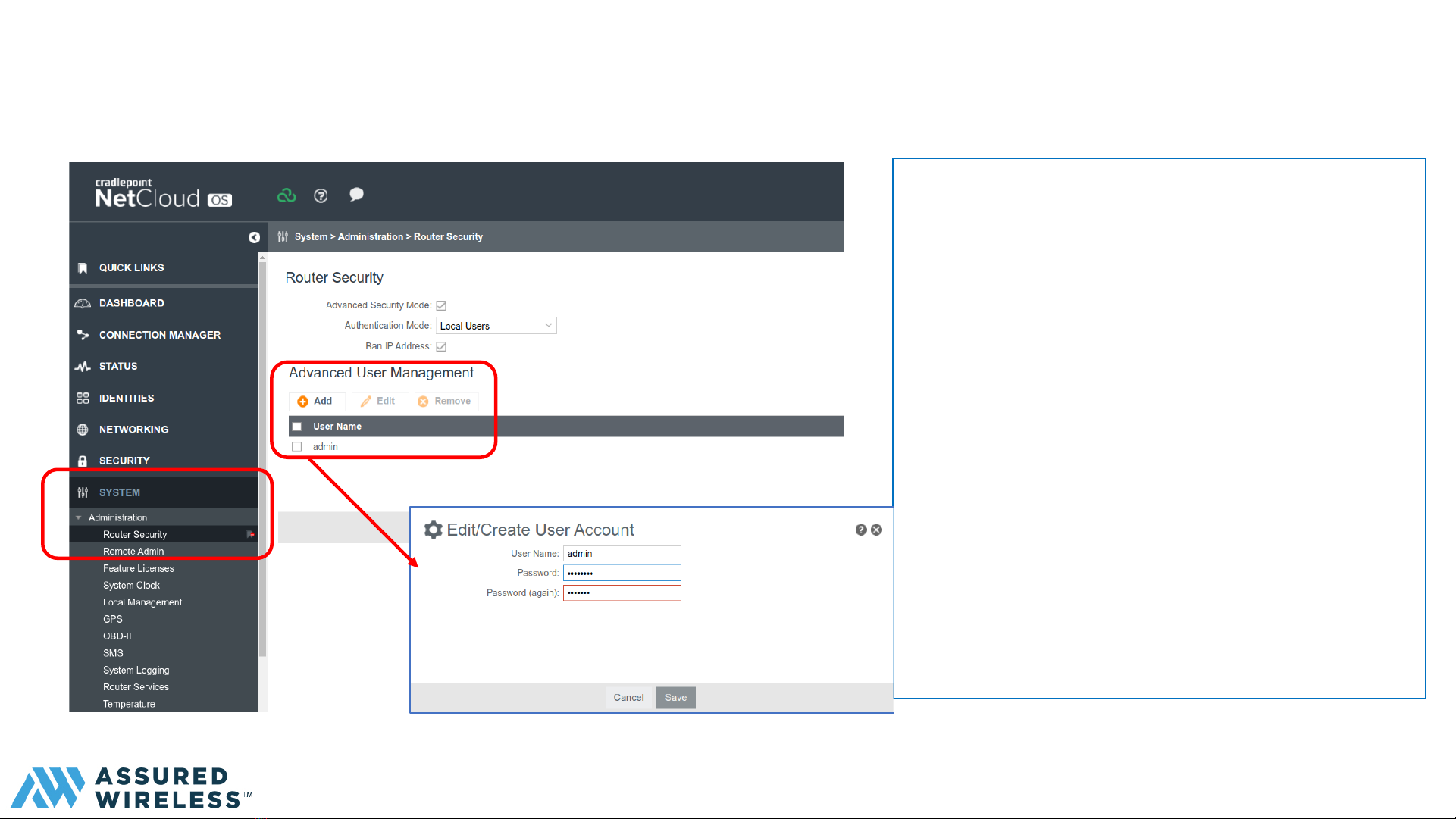Check the admin user row checkbox
1456x819 pixels.
297,447
